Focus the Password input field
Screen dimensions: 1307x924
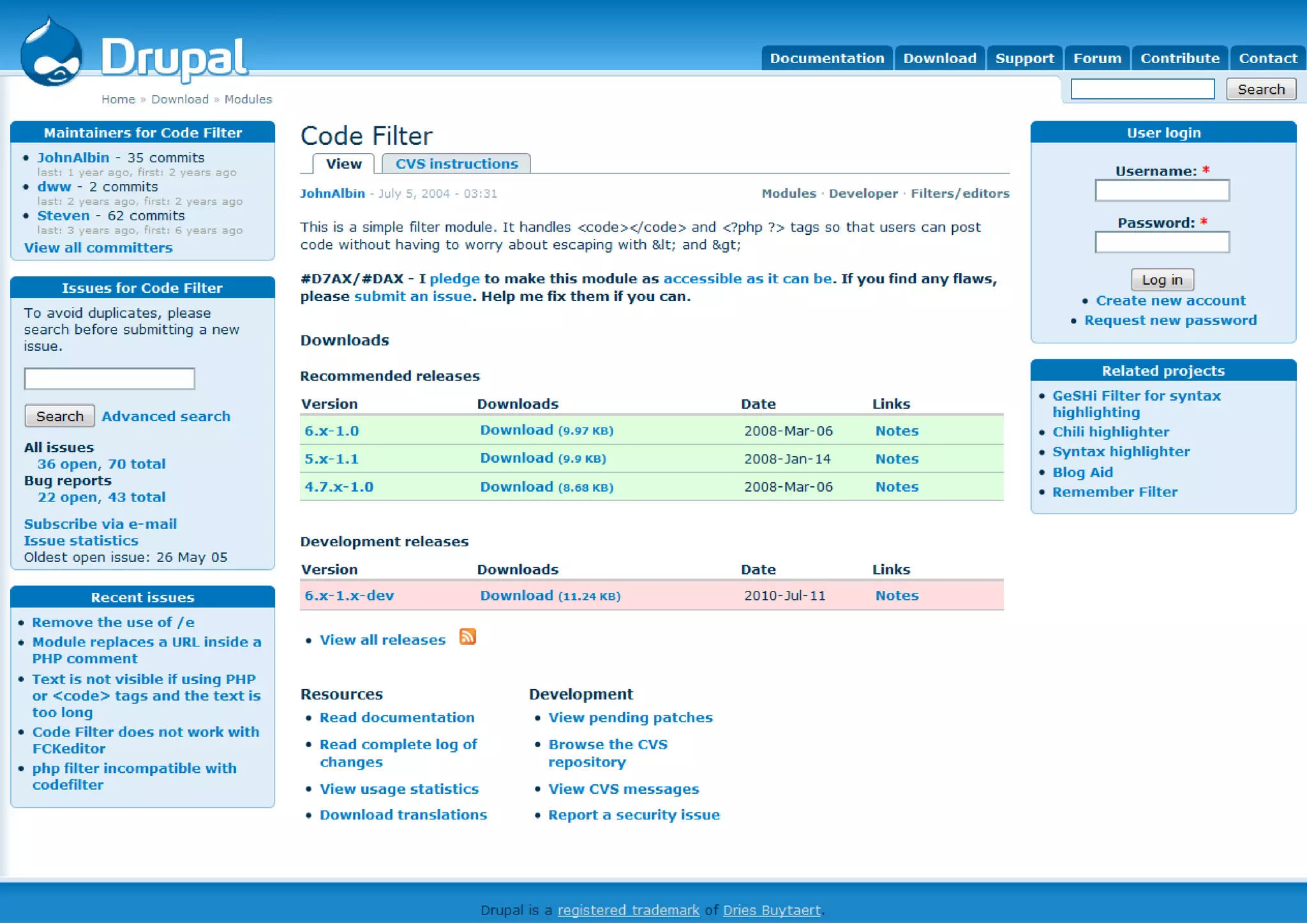1161,242
